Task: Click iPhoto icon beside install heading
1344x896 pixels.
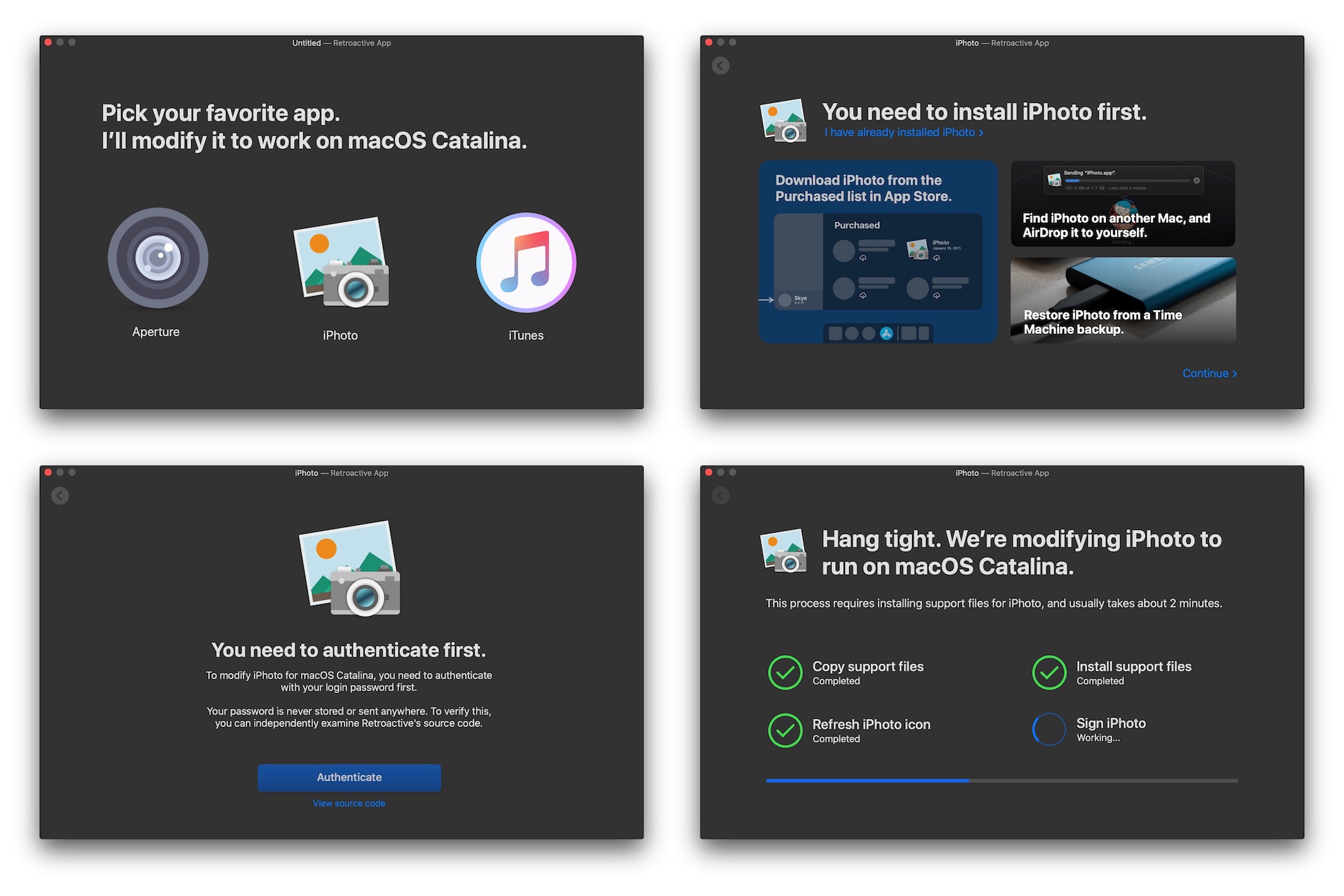Action: pos(783,121)
